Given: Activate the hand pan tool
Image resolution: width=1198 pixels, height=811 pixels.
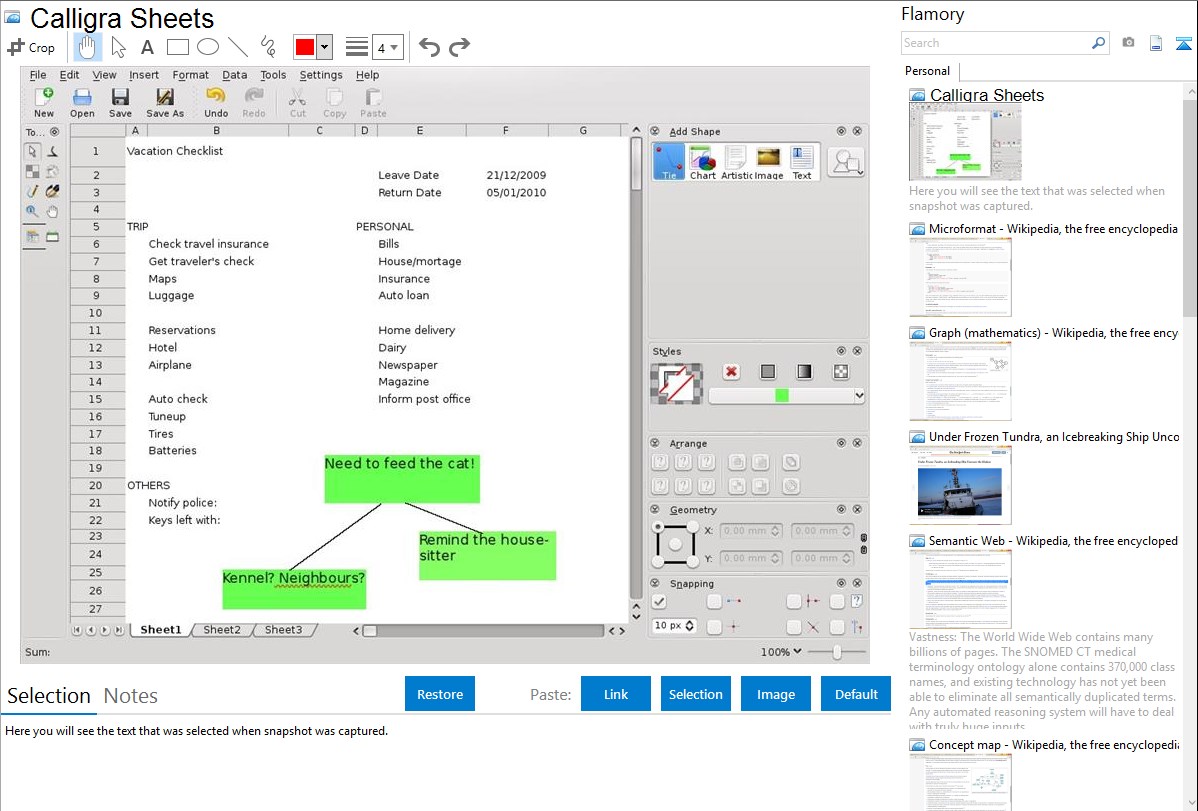Looking at the screenshot, I should click(x=88, y=47).
